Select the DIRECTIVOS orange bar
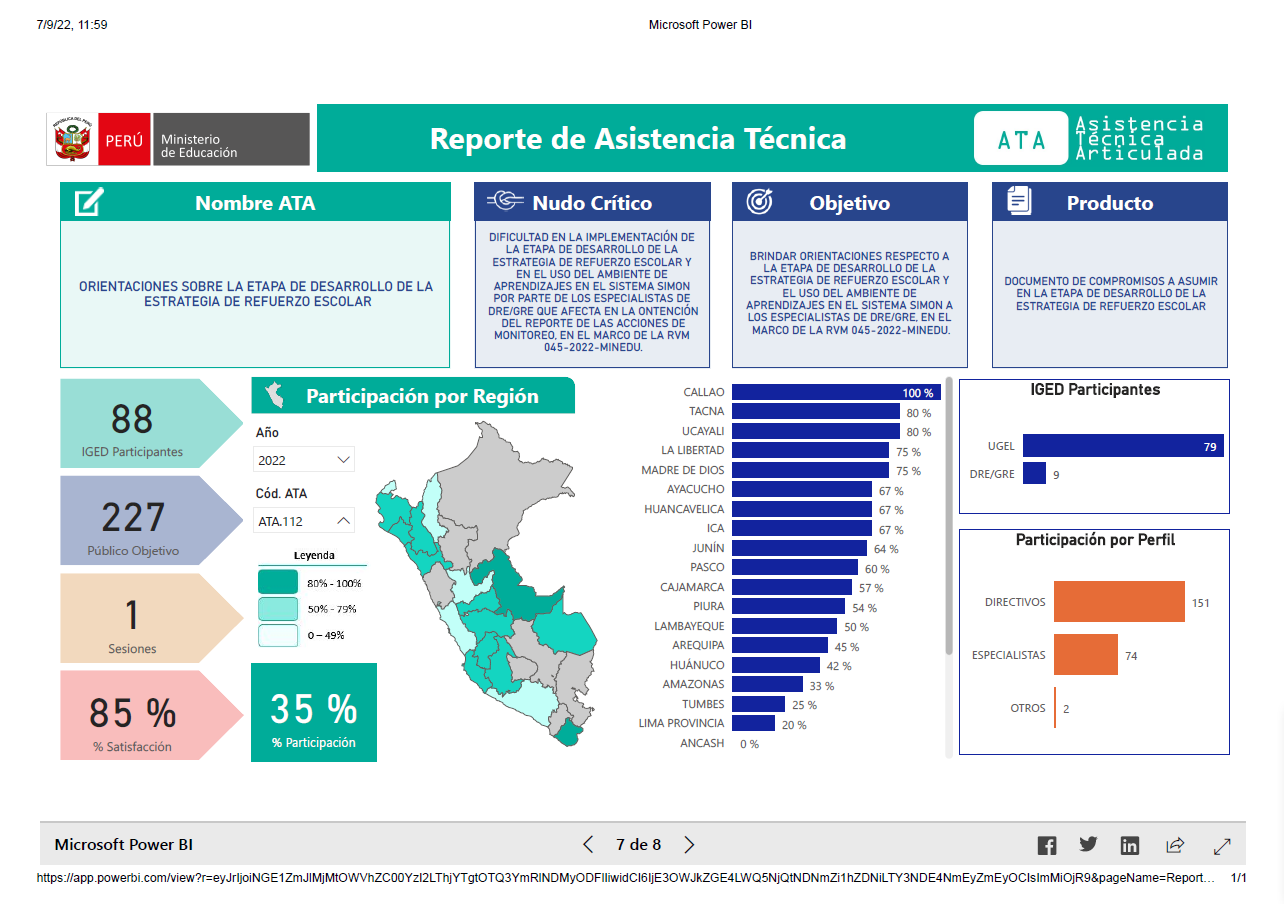 1120,602
